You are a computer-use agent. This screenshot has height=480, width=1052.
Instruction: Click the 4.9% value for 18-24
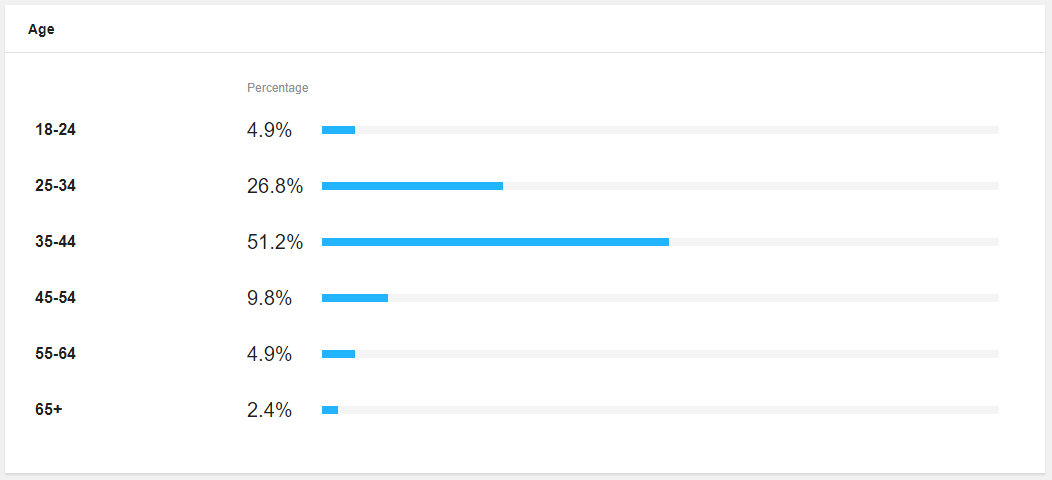tap(269, 130)
